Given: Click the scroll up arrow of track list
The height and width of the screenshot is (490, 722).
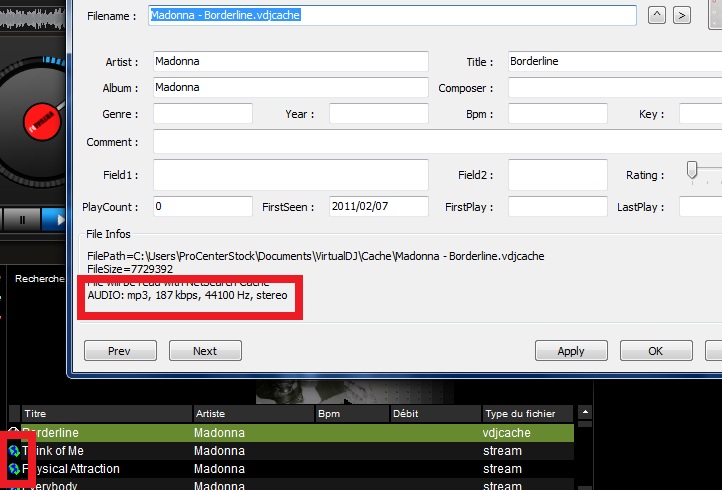Looking at the screenshot, I should tap(585, 412).
